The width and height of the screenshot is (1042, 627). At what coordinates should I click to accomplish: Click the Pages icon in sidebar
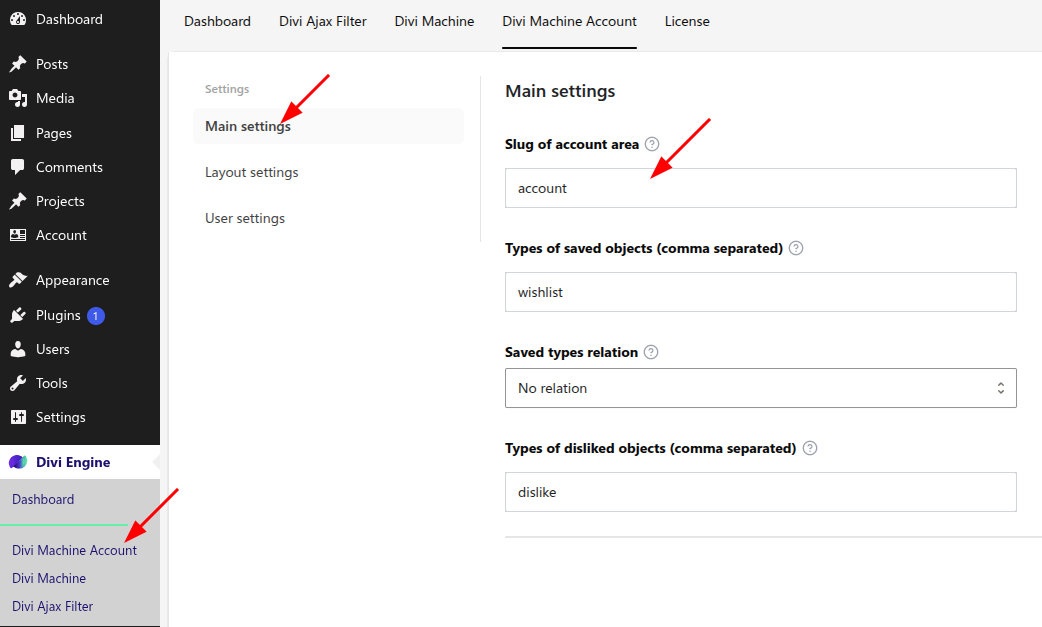[x=18, y=133]
